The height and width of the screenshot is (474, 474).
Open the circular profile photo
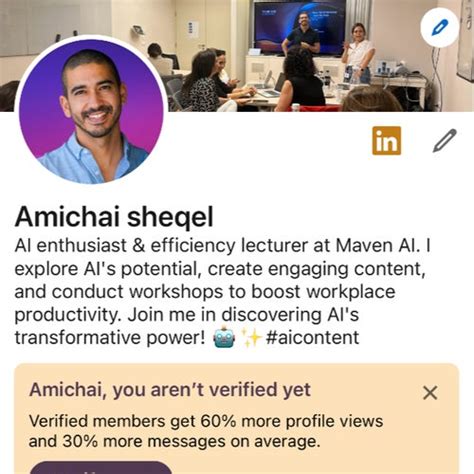(x=91, y=111)
